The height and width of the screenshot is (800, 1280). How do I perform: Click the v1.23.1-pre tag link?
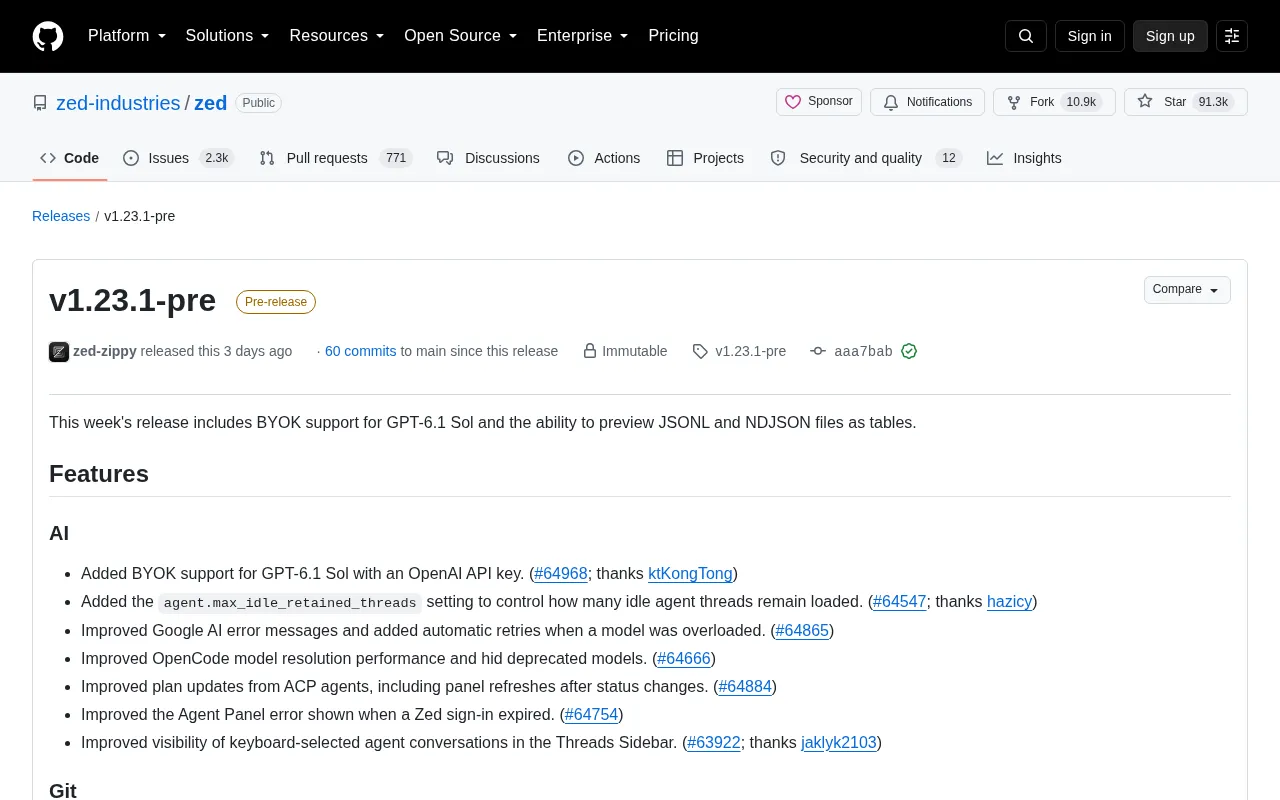point(739,351)
